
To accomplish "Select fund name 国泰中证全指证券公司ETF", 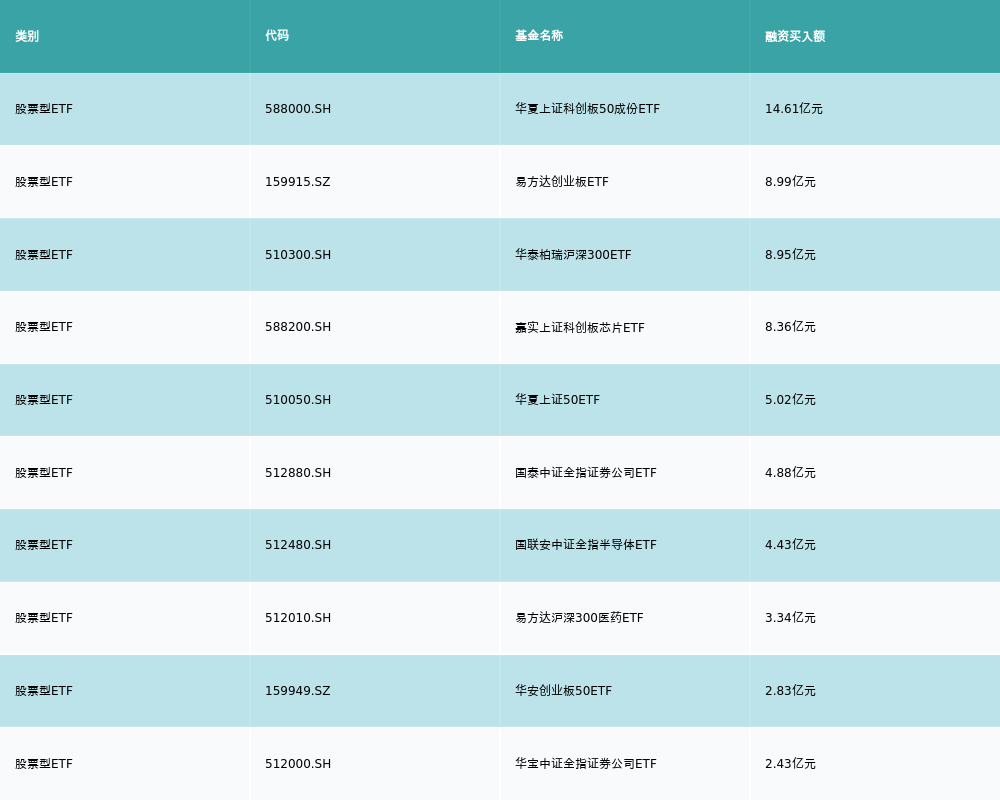I will click(585, 473).
